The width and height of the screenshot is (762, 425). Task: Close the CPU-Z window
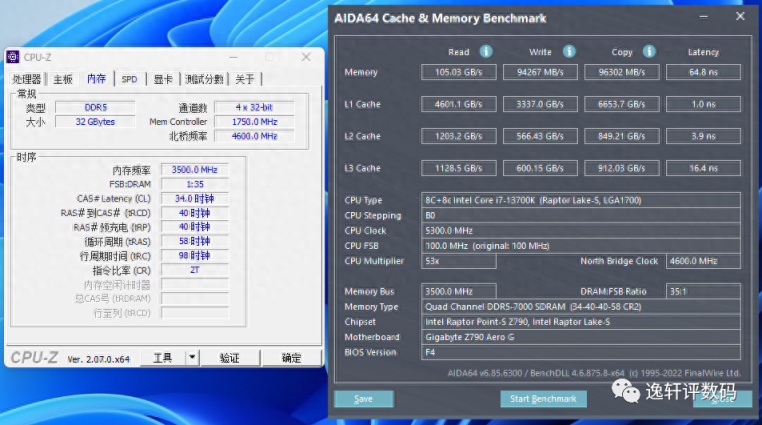pyautogui.click(x=306, y=57)
